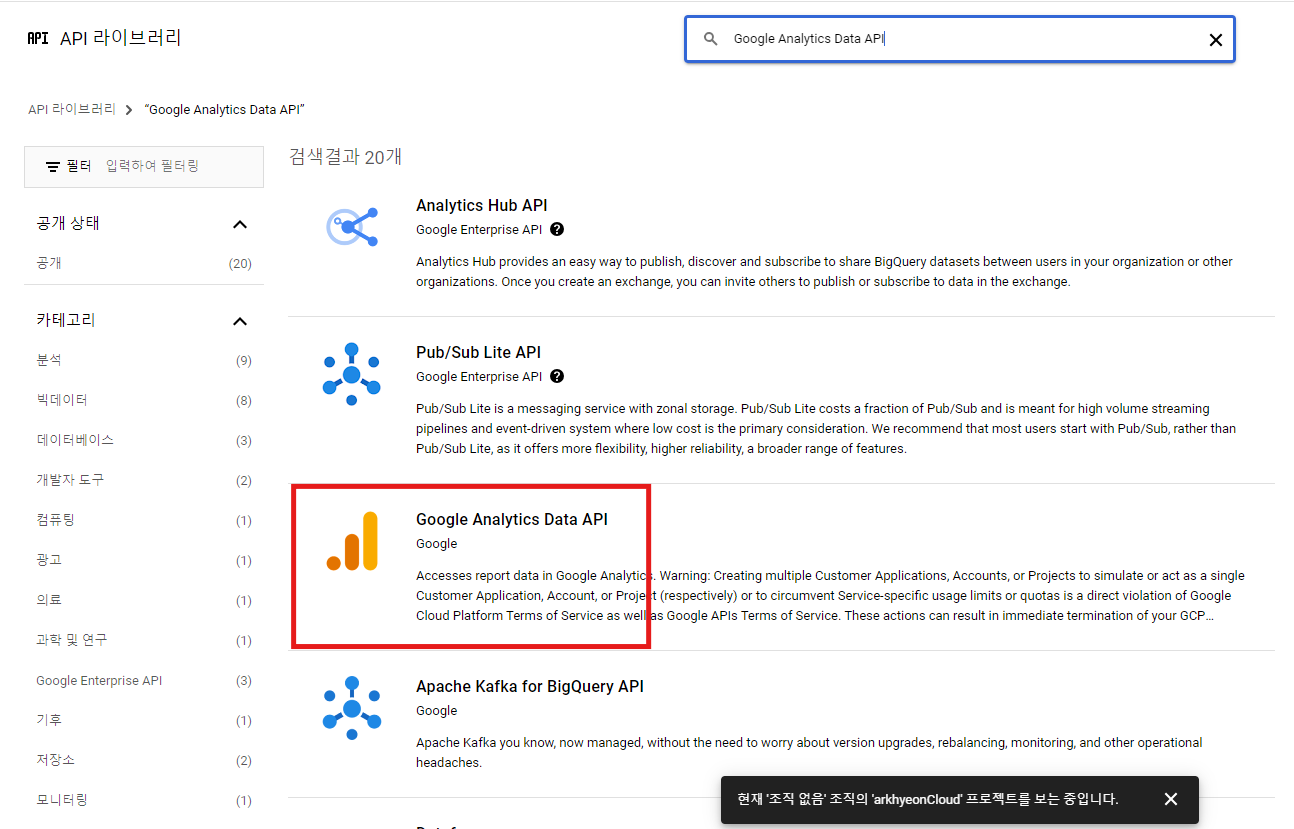Click the search magnifier icon
1294x829 pixels.
(711, 39)
